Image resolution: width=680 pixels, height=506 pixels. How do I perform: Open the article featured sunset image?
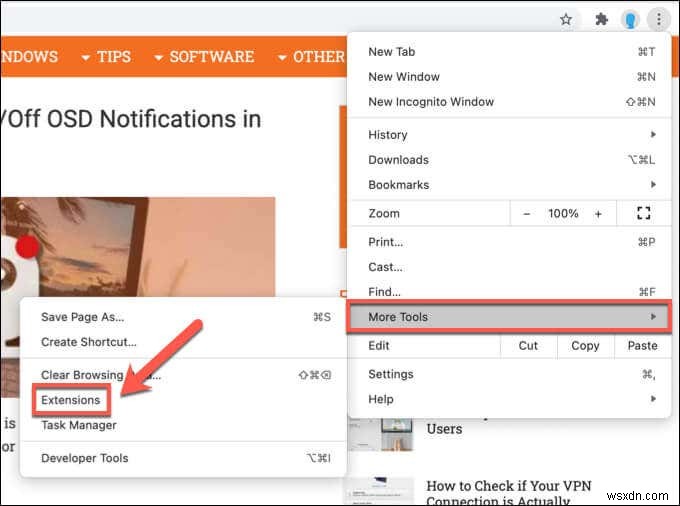point(138,246)
